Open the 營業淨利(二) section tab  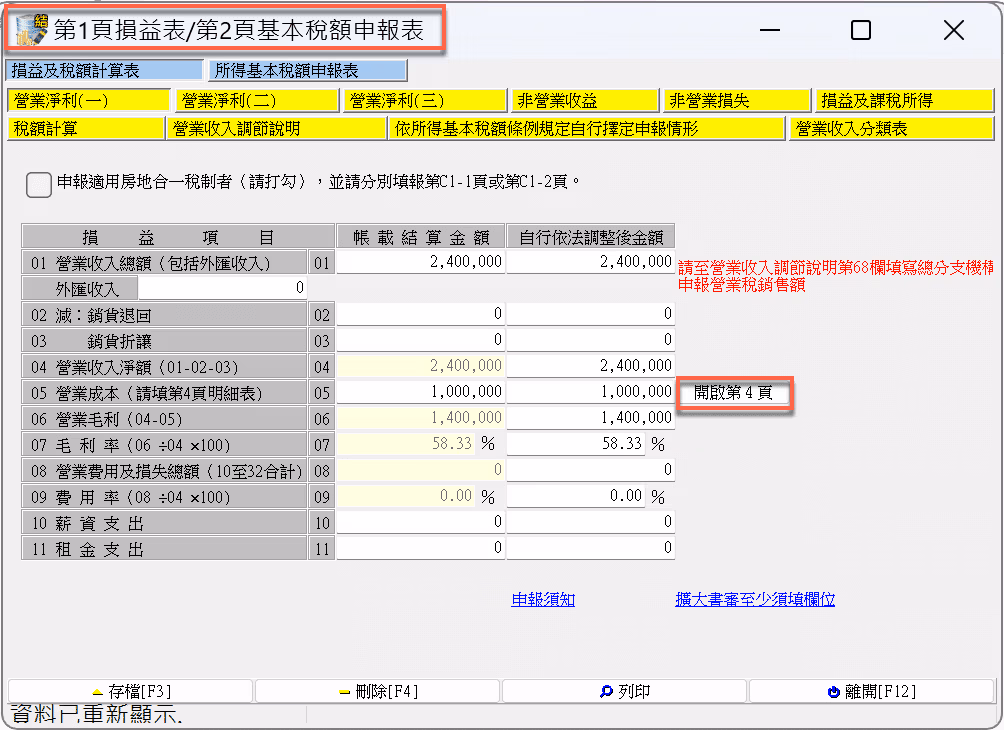tap(257, 101)
